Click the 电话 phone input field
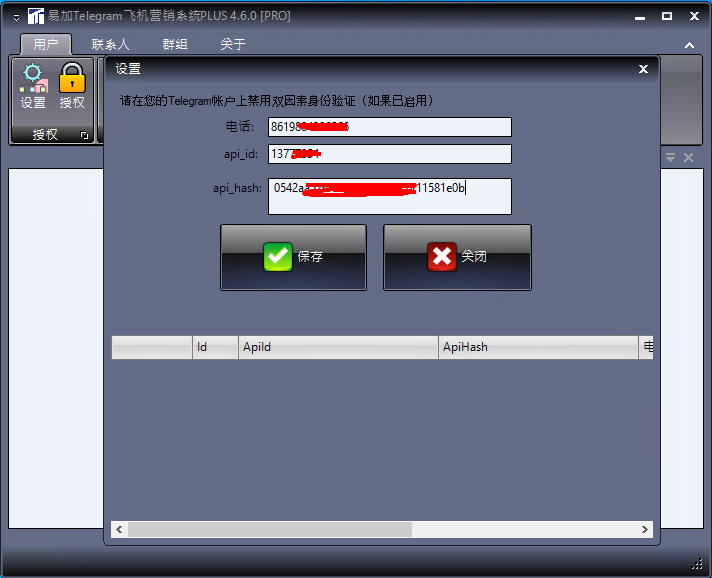Viewport: 712px width, 578px height. click(390, 127)
